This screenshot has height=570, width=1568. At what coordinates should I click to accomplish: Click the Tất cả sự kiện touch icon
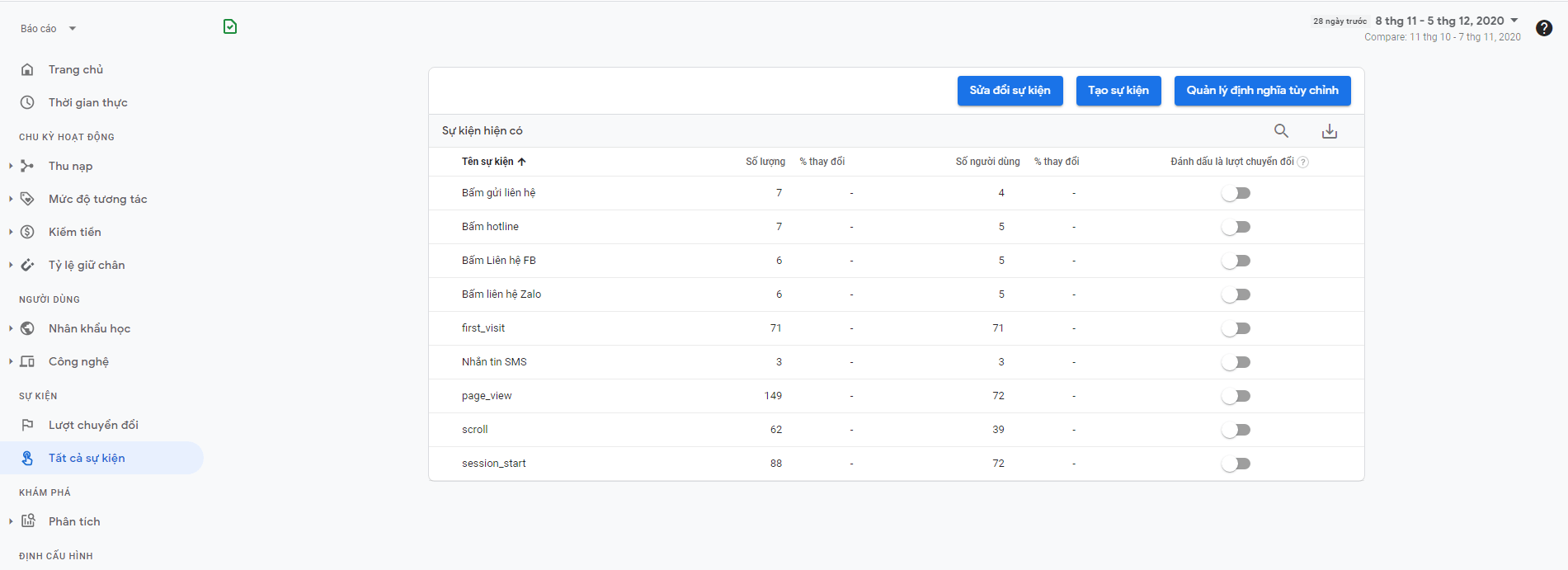(27, 458)
